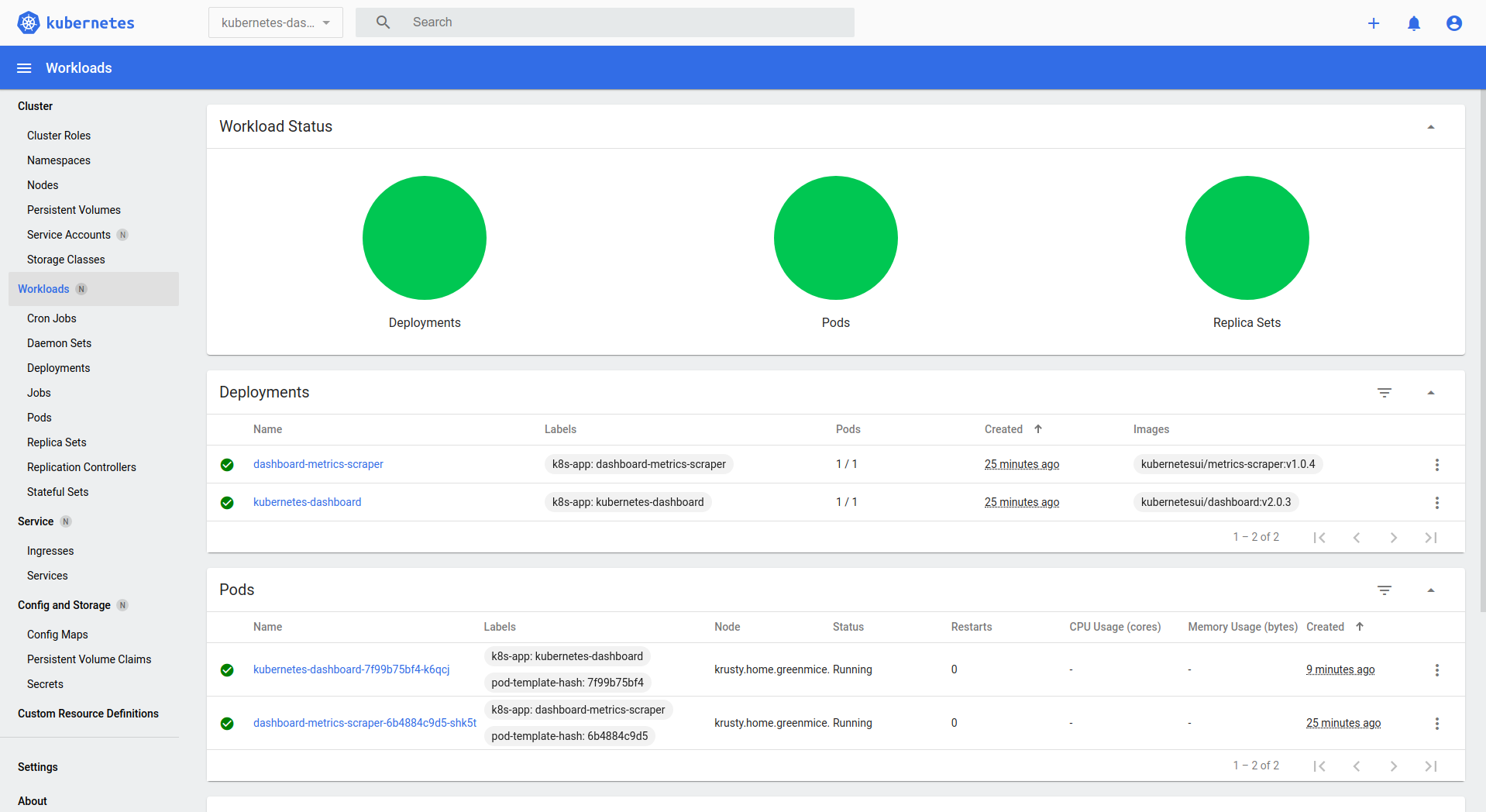This screenshot has height=812, width=1486.
Task: Click the Deployments green status circle
Action: (x=425, y=238)
